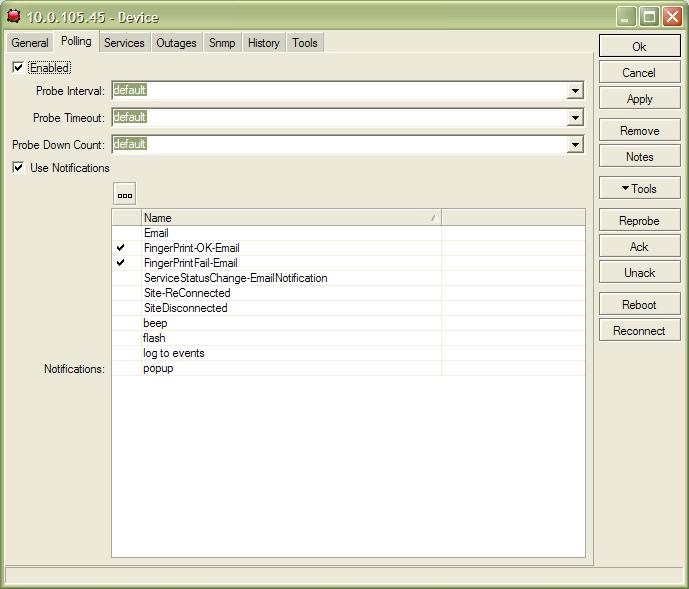Select the FingerPrint-OK-Email row
689x589 pixels.
point(348,248)
